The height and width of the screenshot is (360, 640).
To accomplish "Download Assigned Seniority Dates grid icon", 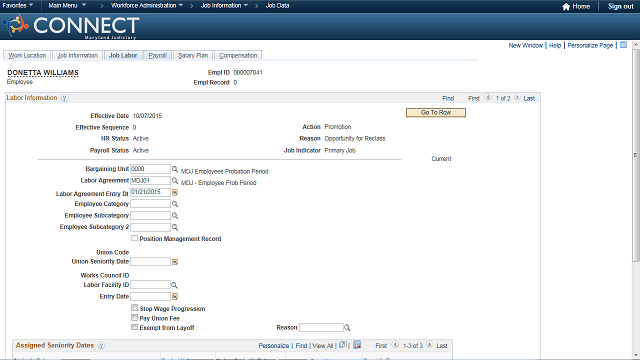I will 357,345.
